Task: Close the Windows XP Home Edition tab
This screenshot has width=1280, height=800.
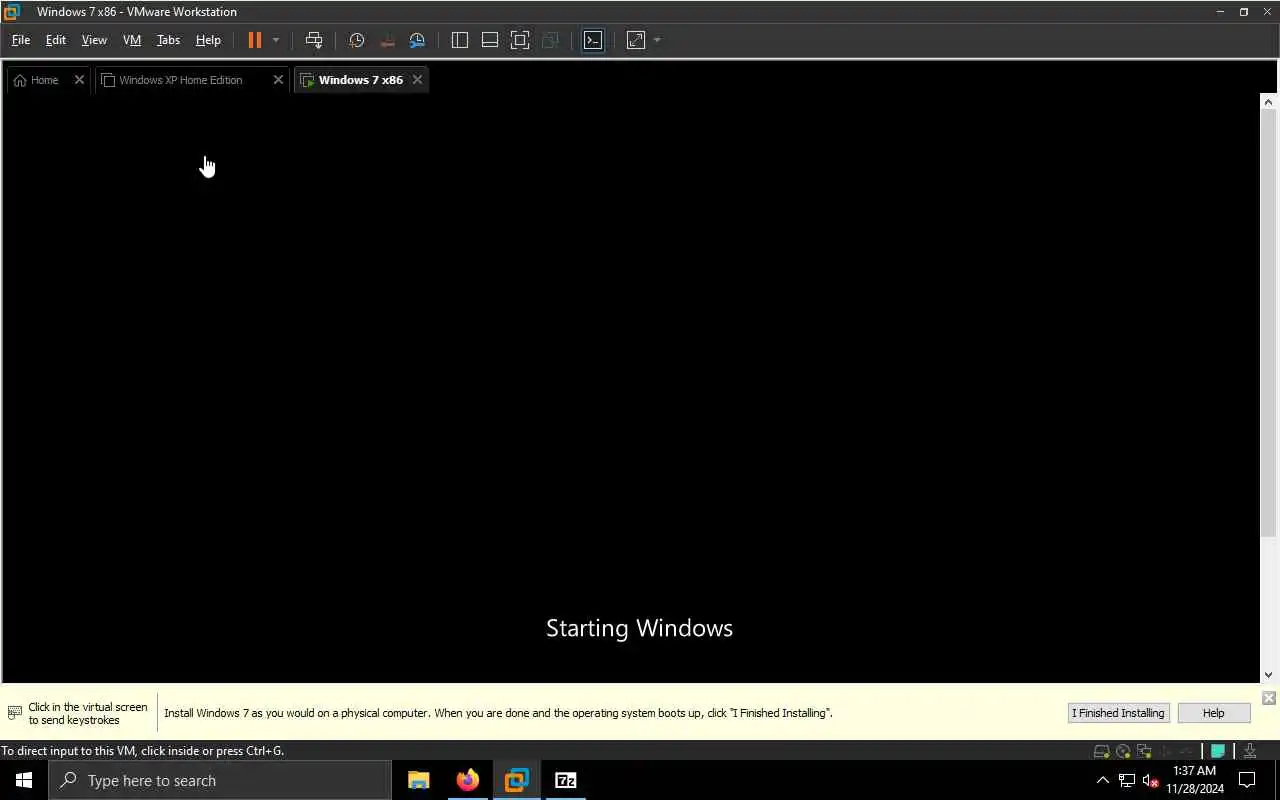Action: (278, 80)
